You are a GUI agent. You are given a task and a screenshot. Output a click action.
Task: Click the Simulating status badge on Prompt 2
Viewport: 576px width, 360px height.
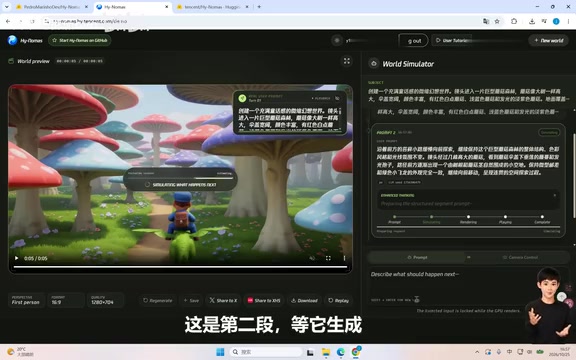pyautogui.click(x=549, y=132)
